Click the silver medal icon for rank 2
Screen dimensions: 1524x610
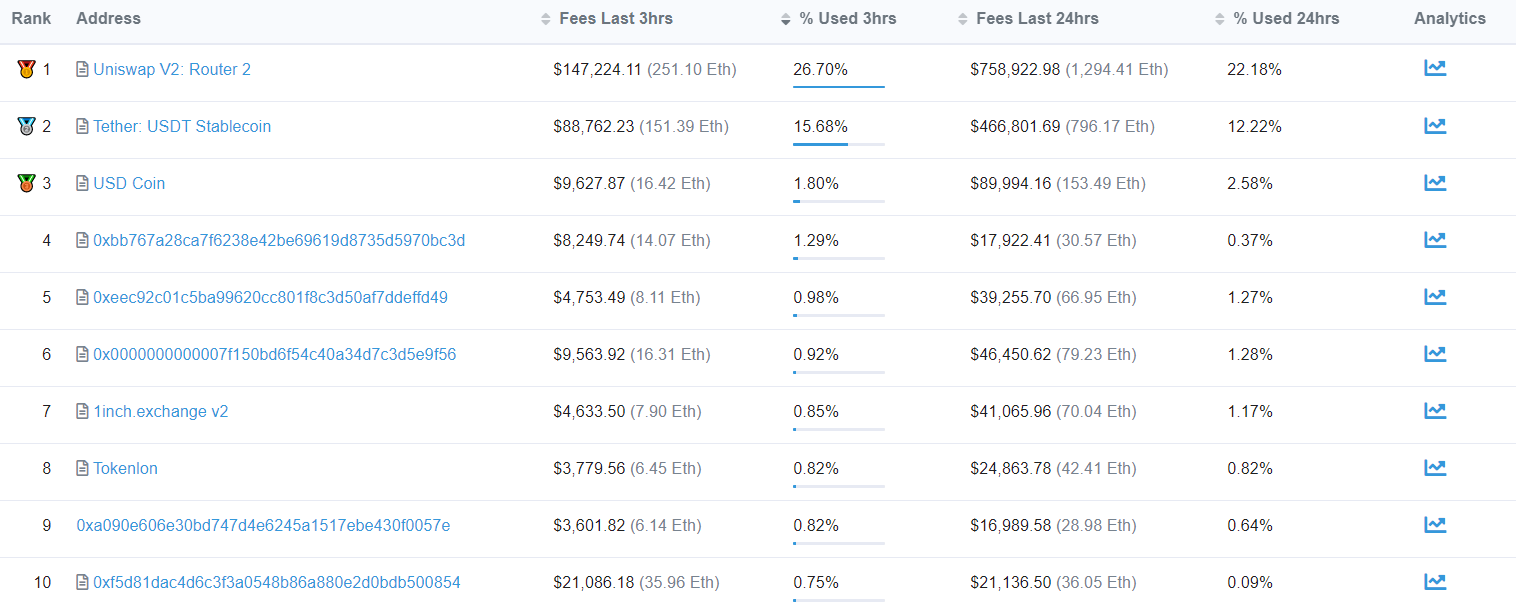tap(26, 126)
